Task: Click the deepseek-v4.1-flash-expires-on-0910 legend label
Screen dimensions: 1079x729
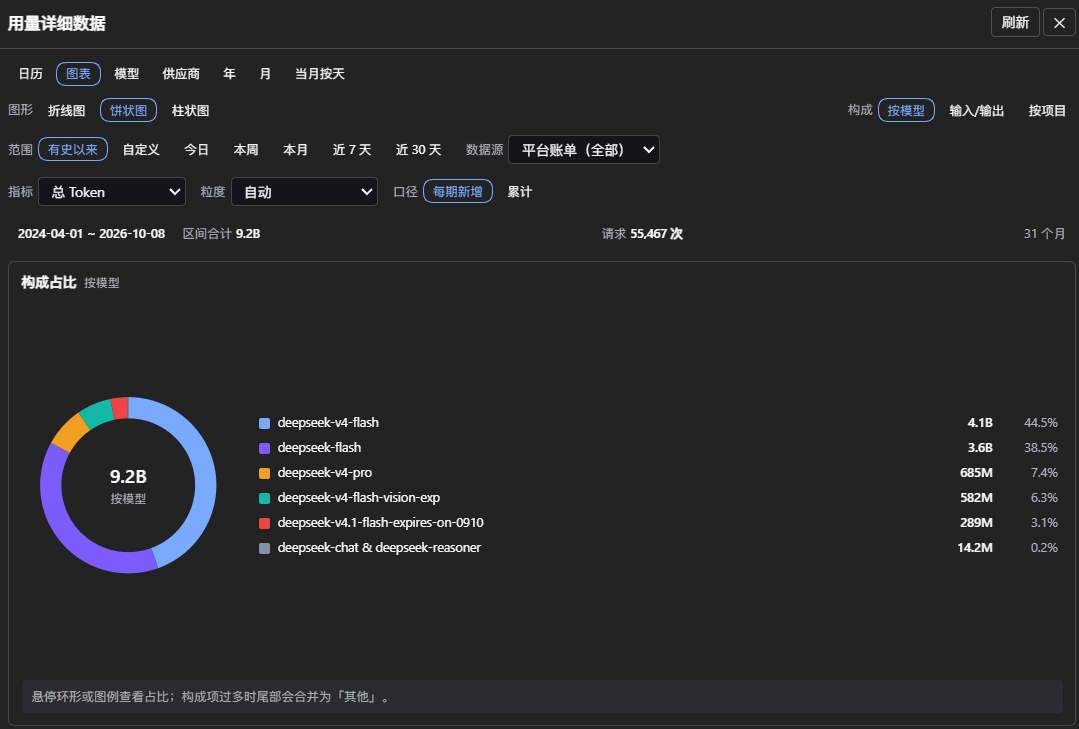Action: pyautogui.click(x=381, y=522)
